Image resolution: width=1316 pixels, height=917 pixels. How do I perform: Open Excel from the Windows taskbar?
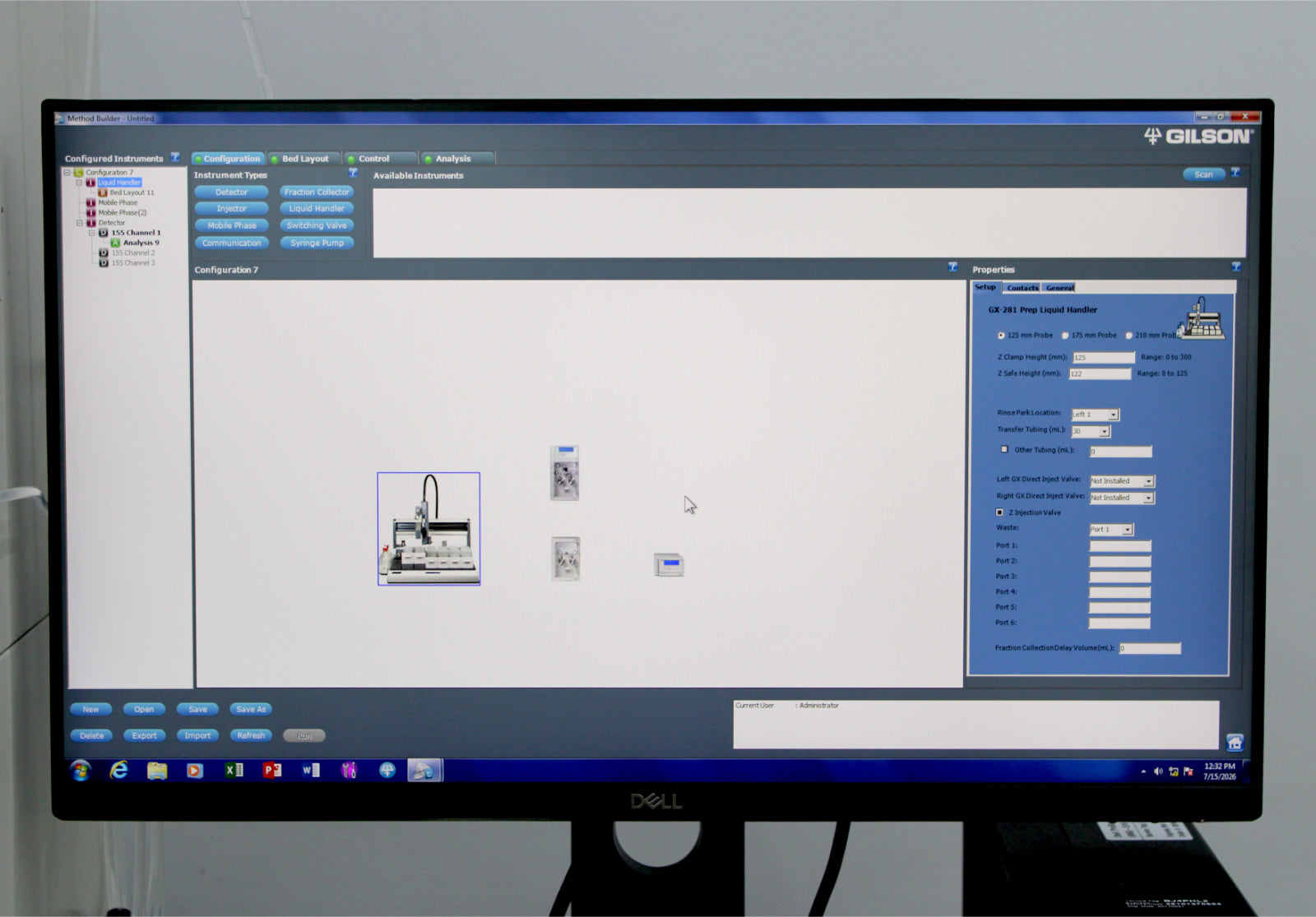tap(234, 770)
